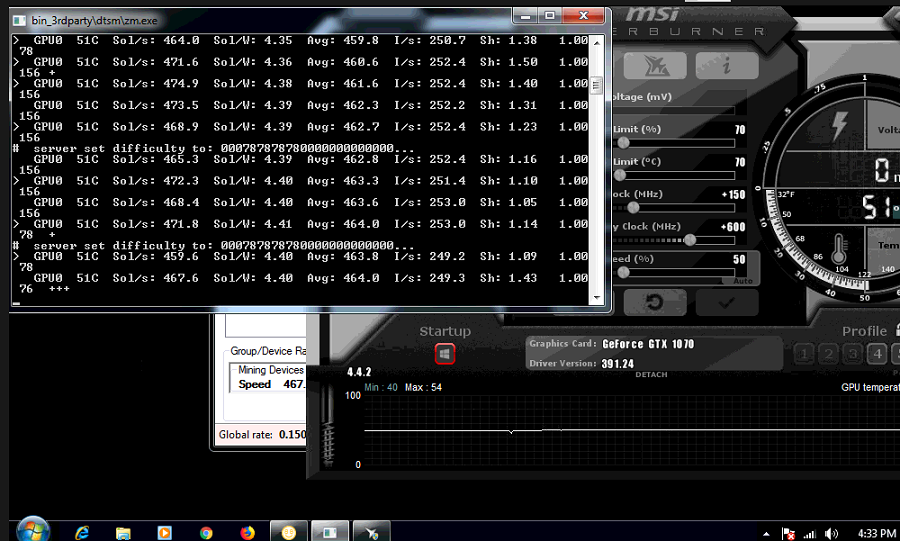Open volume speaker tray icon
900x541 pixels.
tap(831, 534)
